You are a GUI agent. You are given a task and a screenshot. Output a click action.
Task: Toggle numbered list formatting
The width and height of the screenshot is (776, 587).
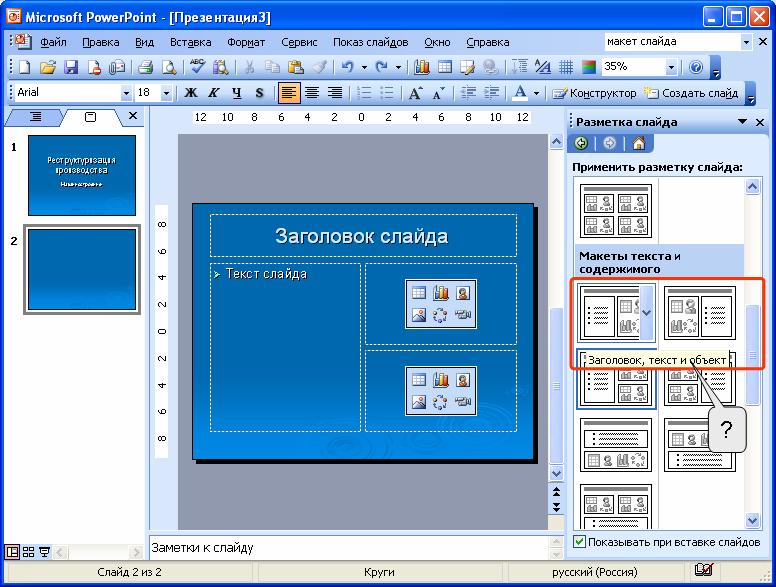pyautogui.click(x=364, y=93)
